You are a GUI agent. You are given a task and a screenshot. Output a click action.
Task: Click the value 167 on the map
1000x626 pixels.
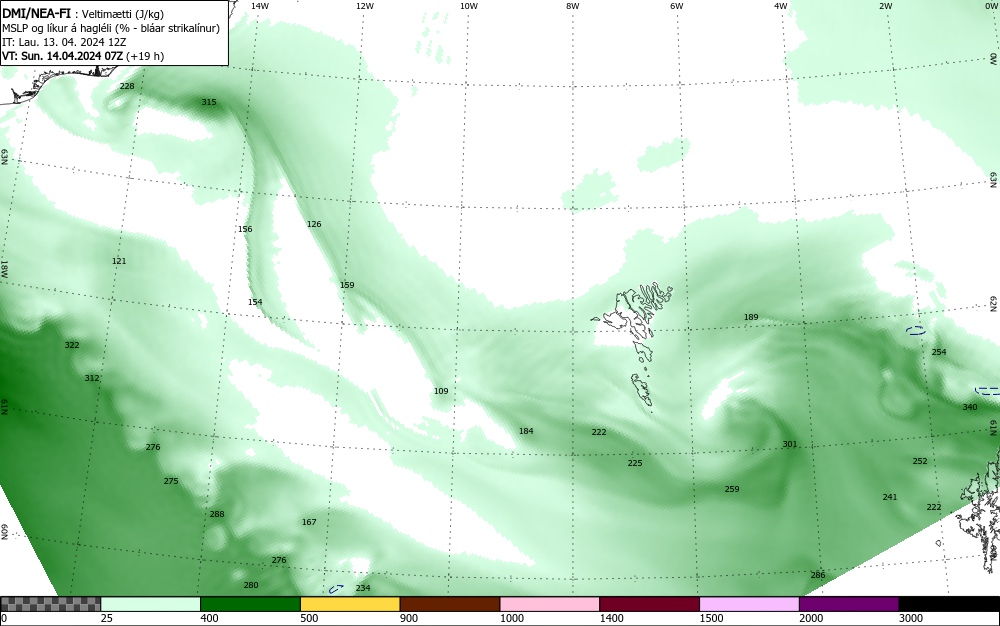(309, 522)
